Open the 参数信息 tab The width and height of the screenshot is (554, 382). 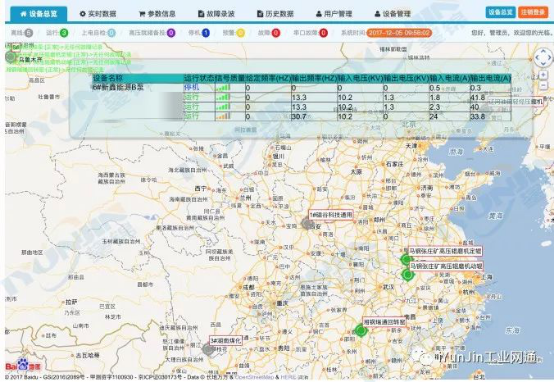(x=157, y=14)
